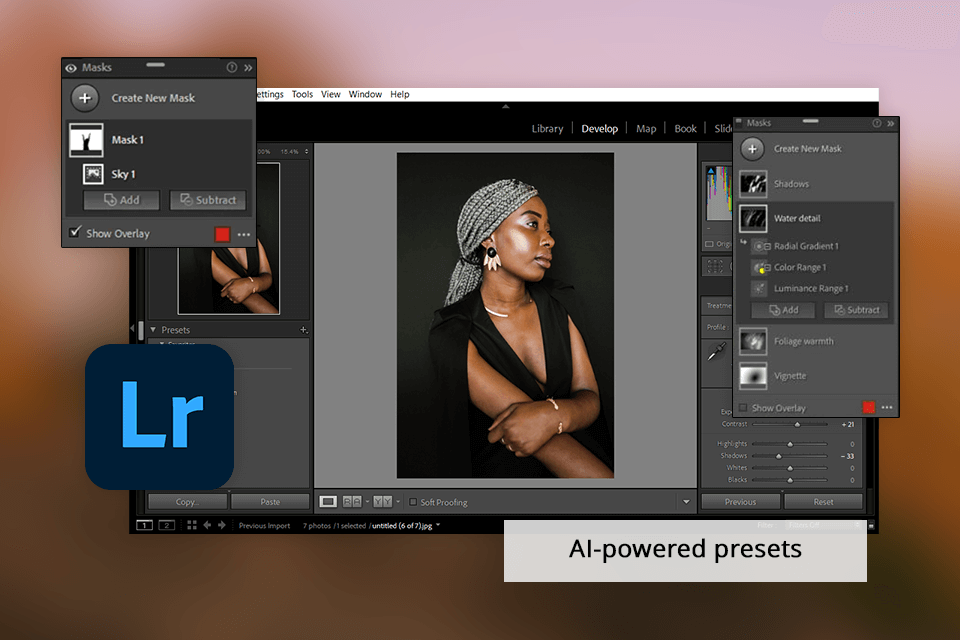
Task: Choose the Y/Y before-and-after view icon
Action: click(383, 502)
